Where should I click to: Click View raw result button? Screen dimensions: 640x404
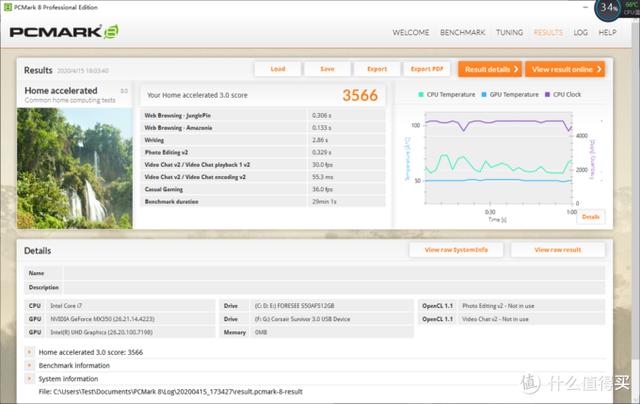(x=558, y=250)
